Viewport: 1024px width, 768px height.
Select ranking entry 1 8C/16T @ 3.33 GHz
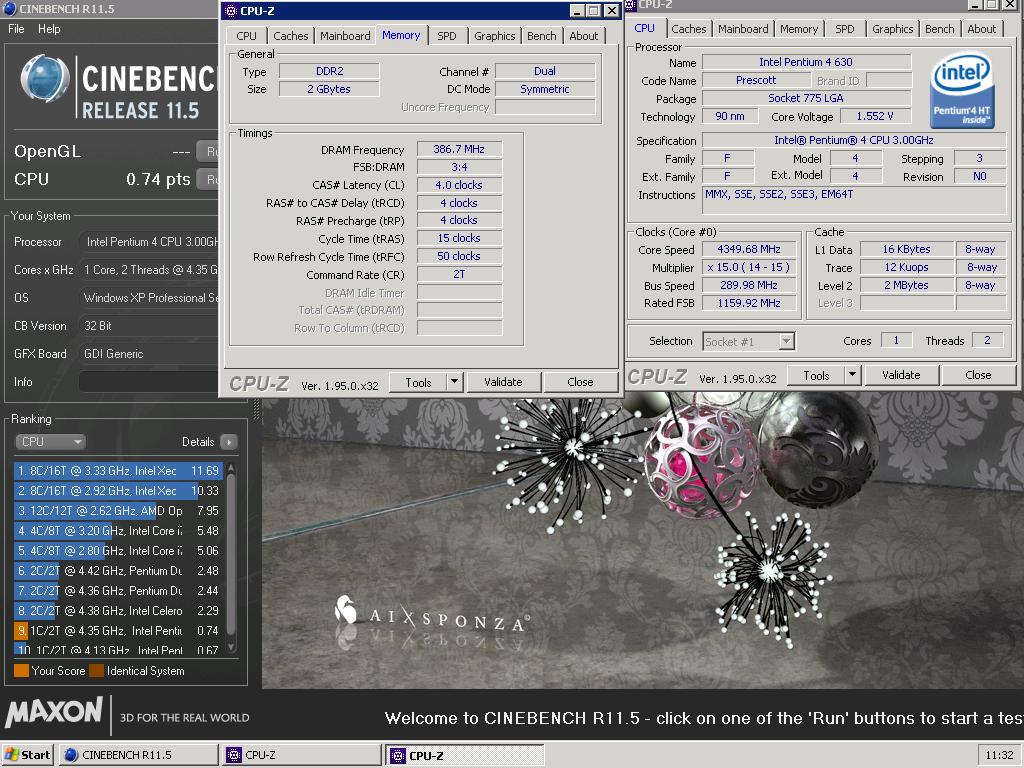(118, 471)
